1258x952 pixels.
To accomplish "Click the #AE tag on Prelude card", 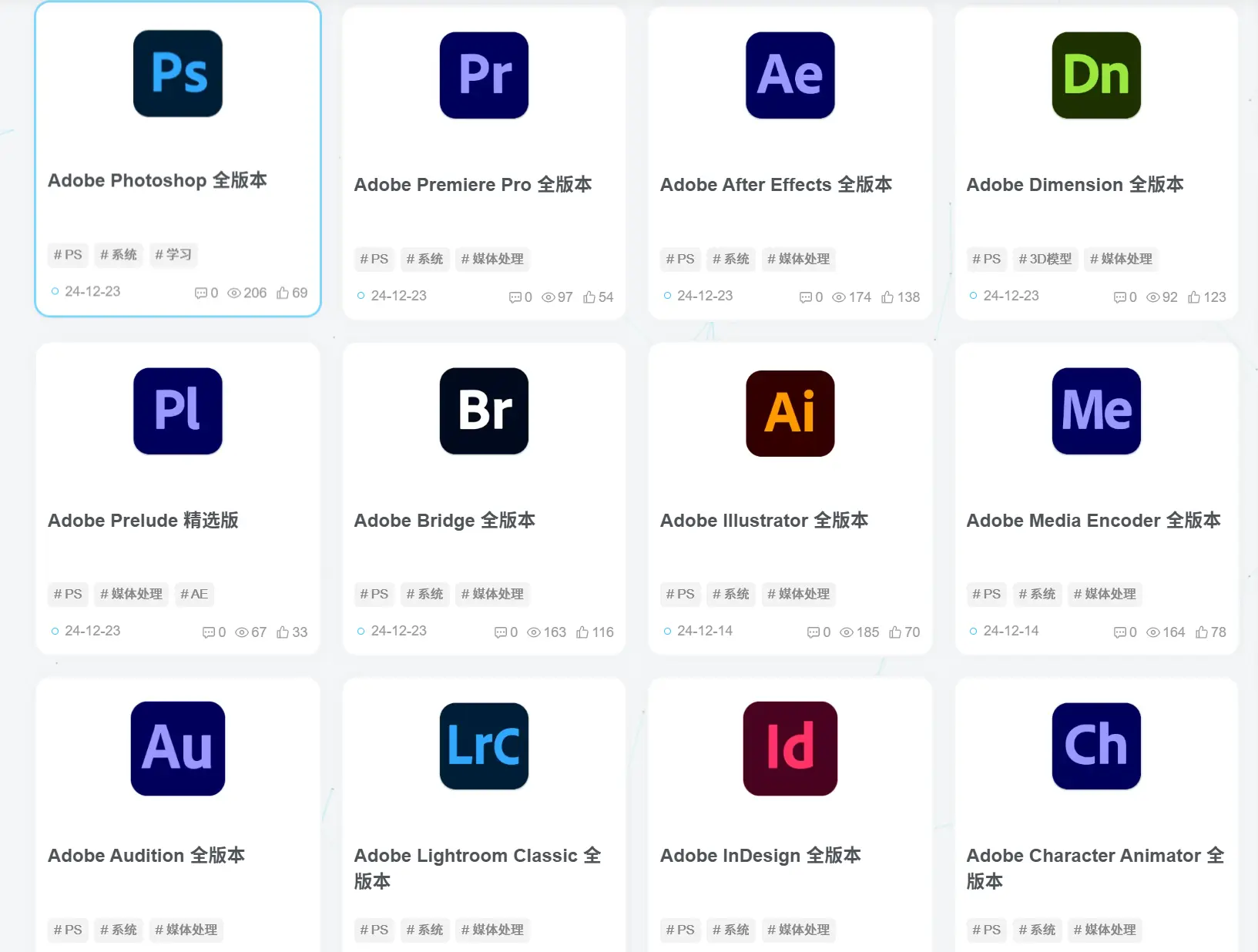I will (194, 594).
